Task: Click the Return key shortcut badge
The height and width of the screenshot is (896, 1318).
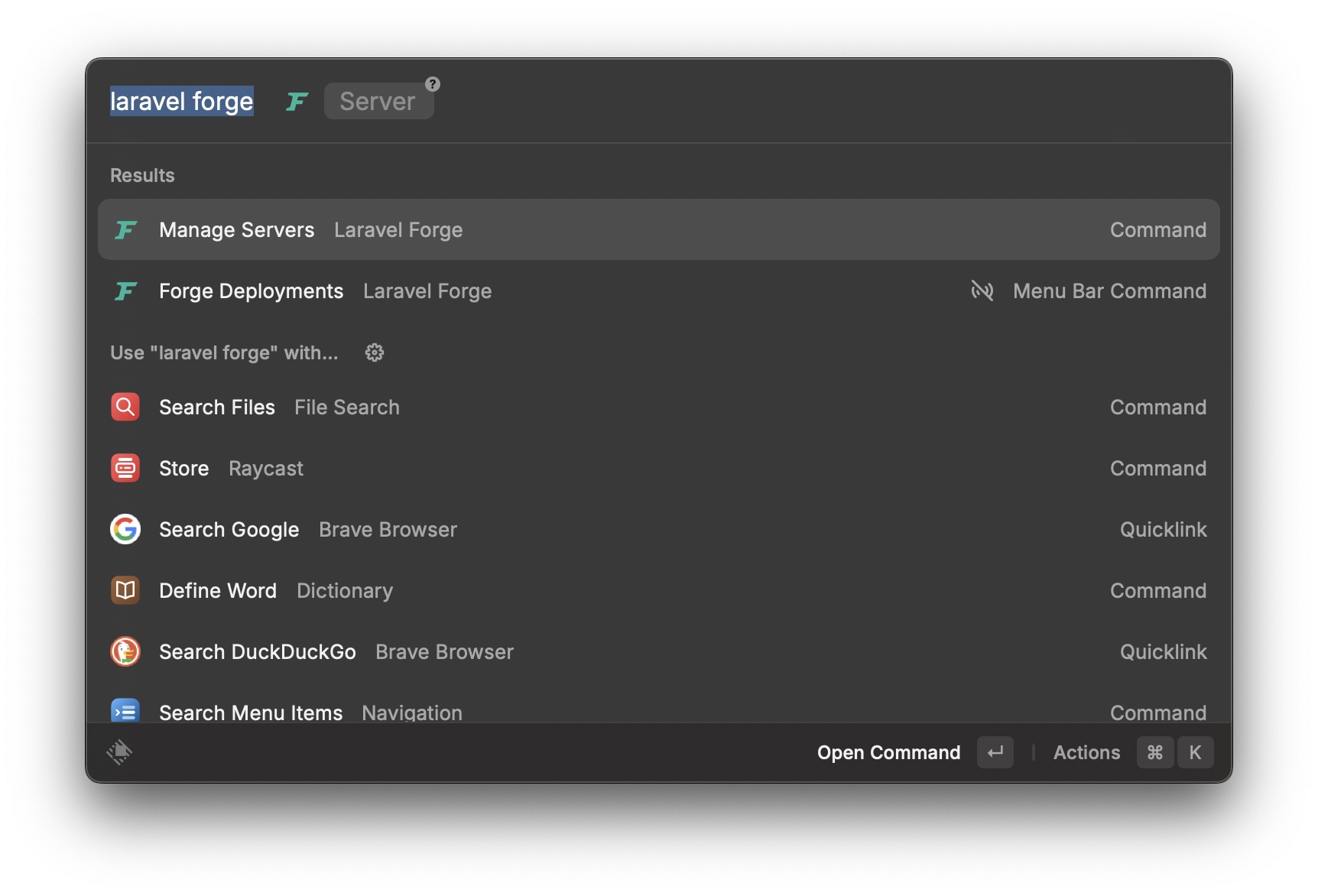Action: pyautogui.click(x=995, y=752)
